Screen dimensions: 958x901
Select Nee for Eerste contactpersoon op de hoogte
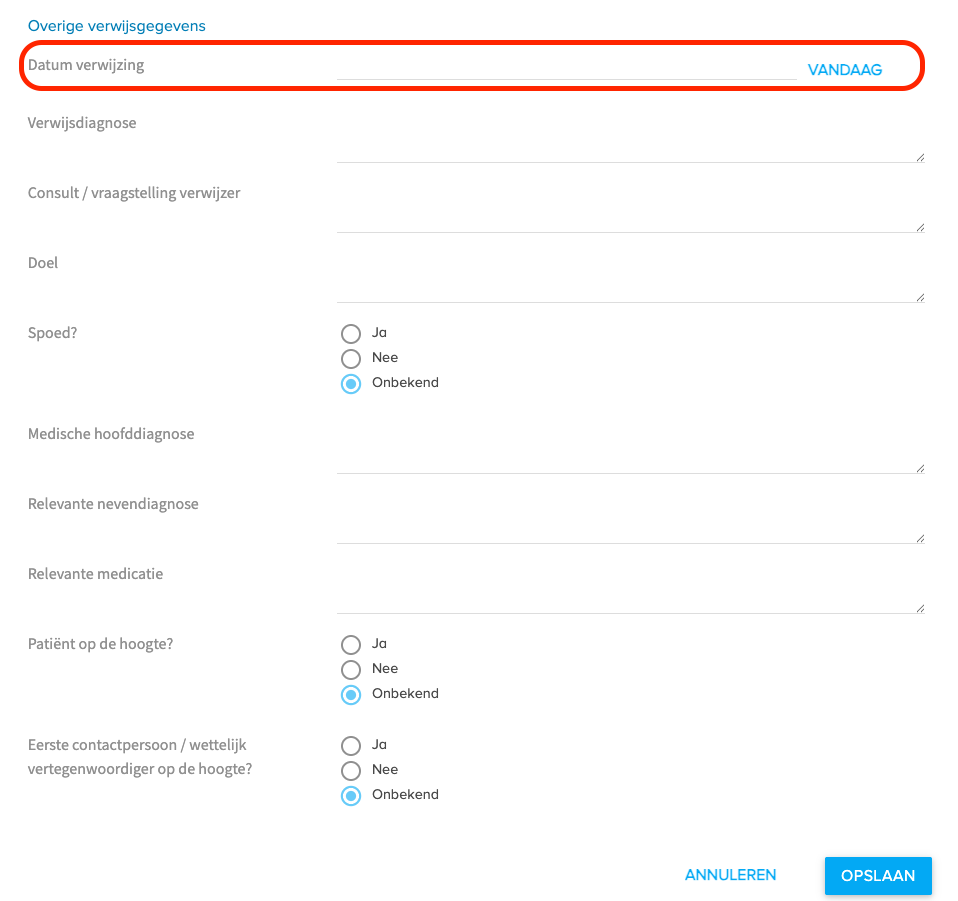351,770
